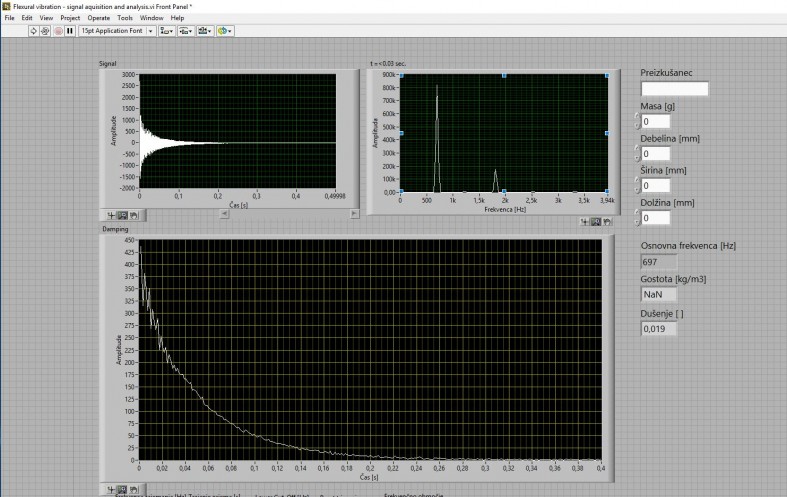This screenshot has width=787, height=497.
Task: Open the Distribute Objects dropdown
Action: (x=186, y=31)
